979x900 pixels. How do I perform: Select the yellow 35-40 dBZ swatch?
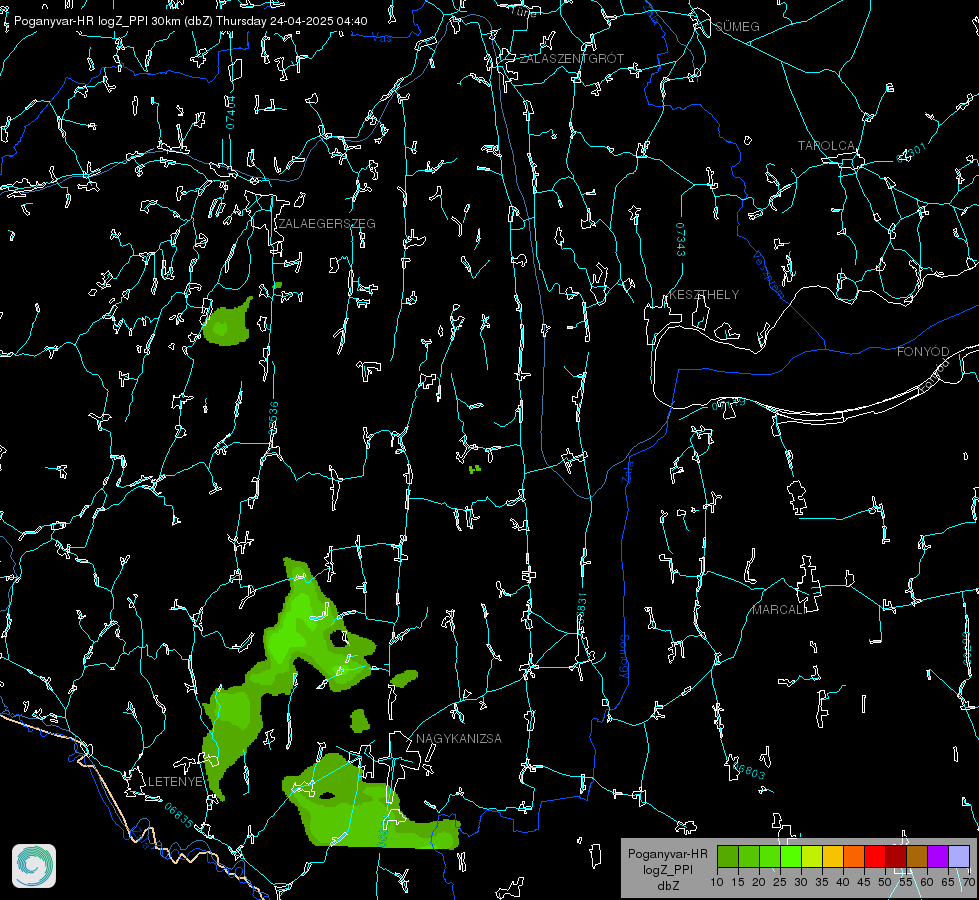point(833,856)
